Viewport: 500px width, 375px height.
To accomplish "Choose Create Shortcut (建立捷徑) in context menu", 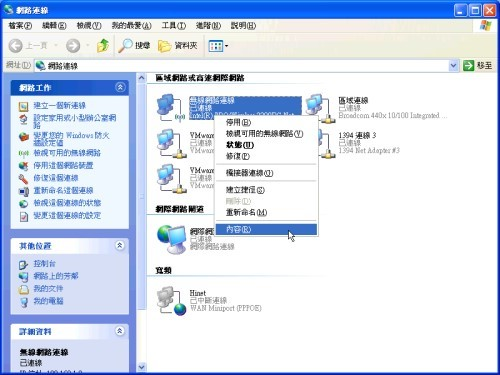I will pyautogui.click(x=266, y=190).
